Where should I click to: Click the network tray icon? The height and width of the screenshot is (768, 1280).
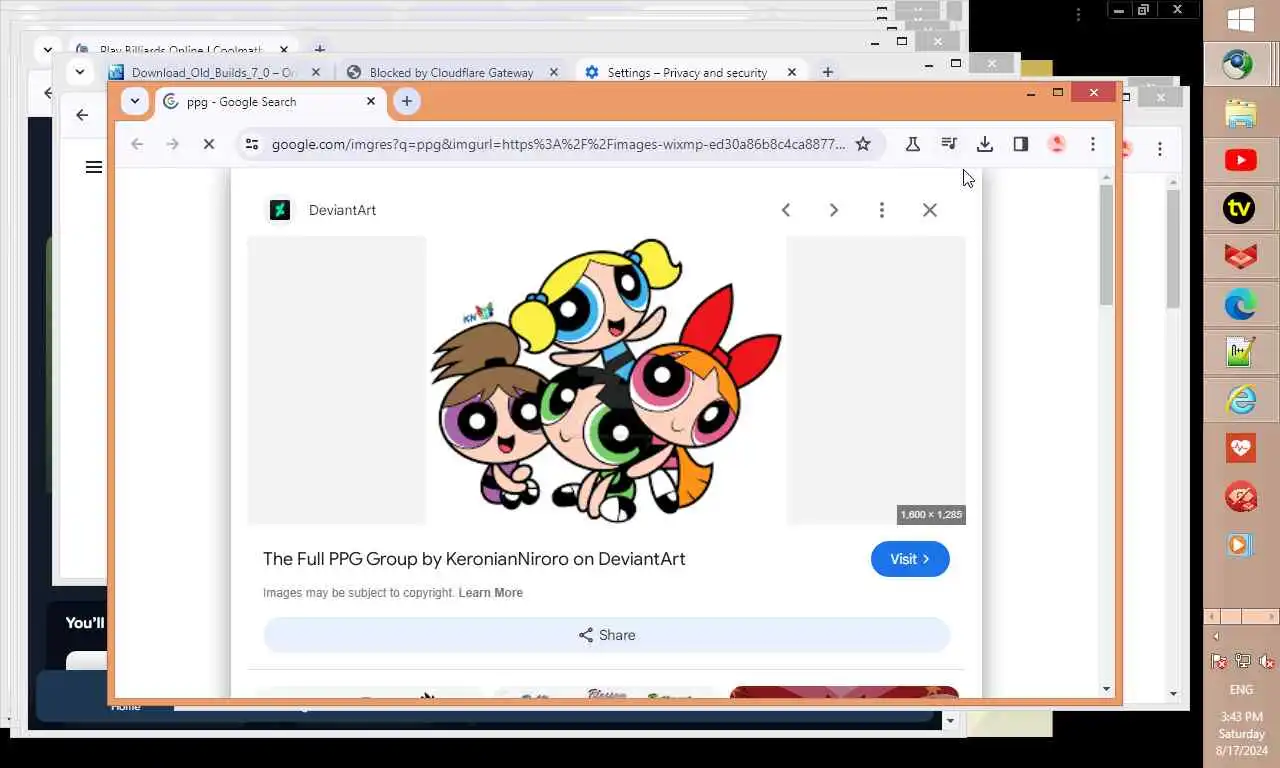pyautogui.click(x=1242, y=661)
